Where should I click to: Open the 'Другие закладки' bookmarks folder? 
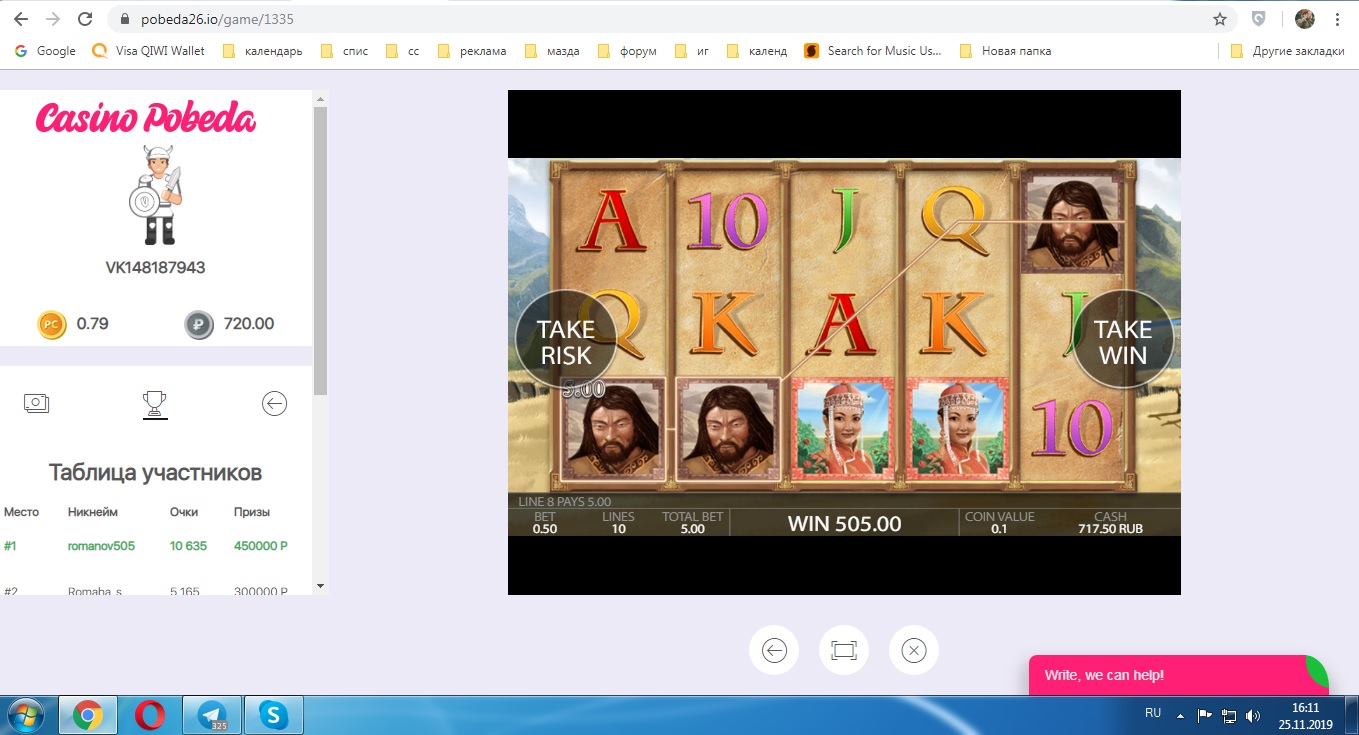click(1288, 51)
